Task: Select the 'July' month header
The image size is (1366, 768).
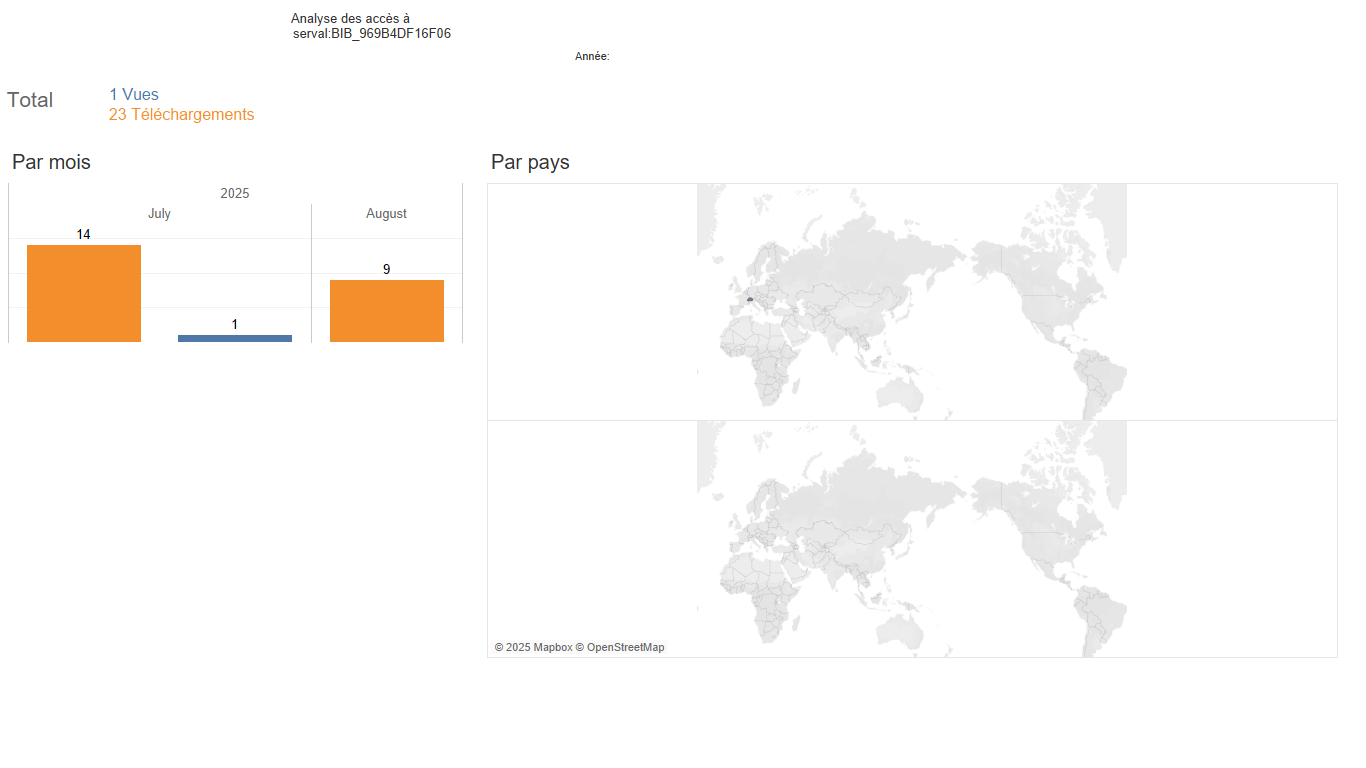Action: (x=159, y=214)
